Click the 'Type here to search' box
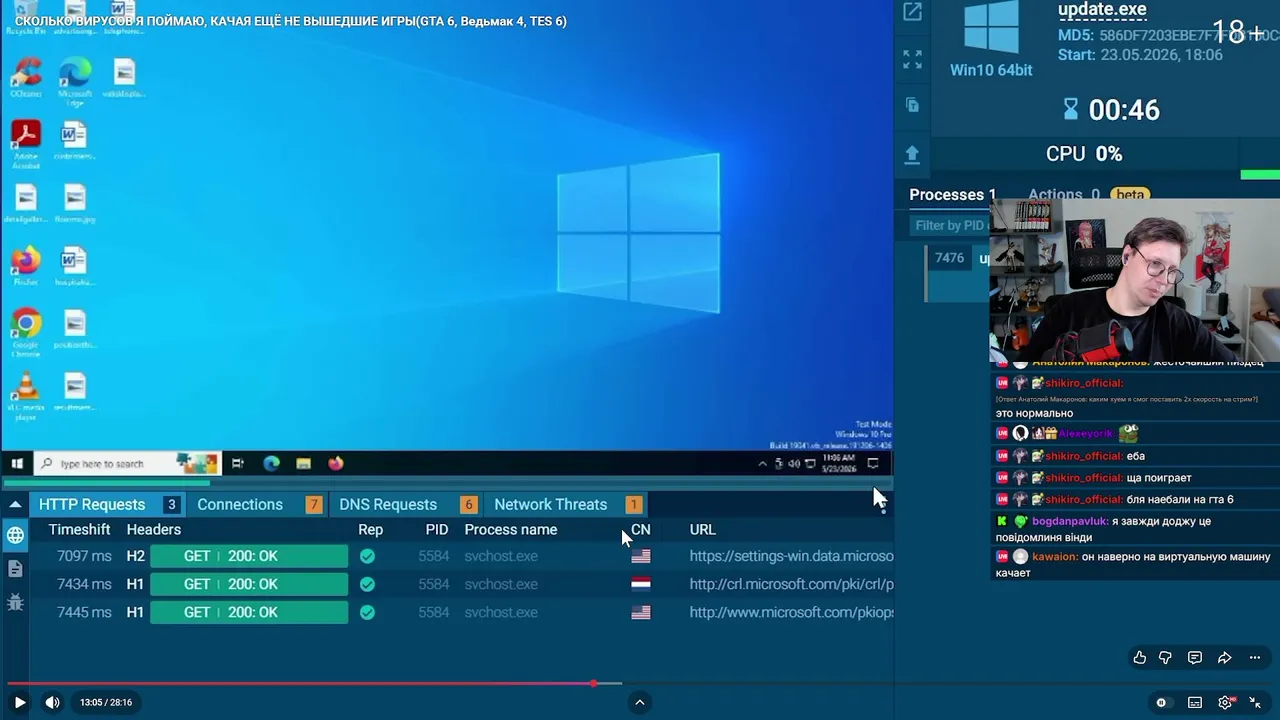 coord(126,463)
